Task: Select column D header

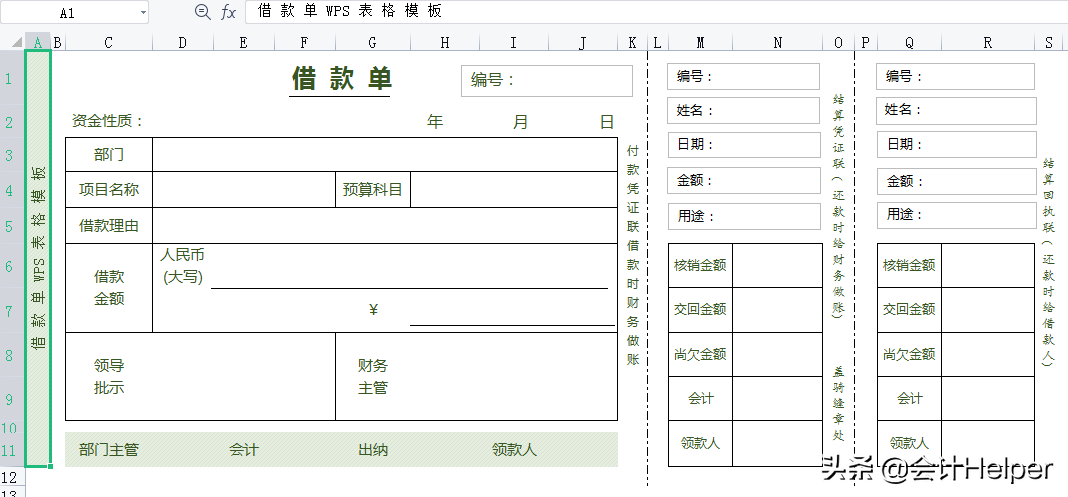Action: (x=183, y=43)
